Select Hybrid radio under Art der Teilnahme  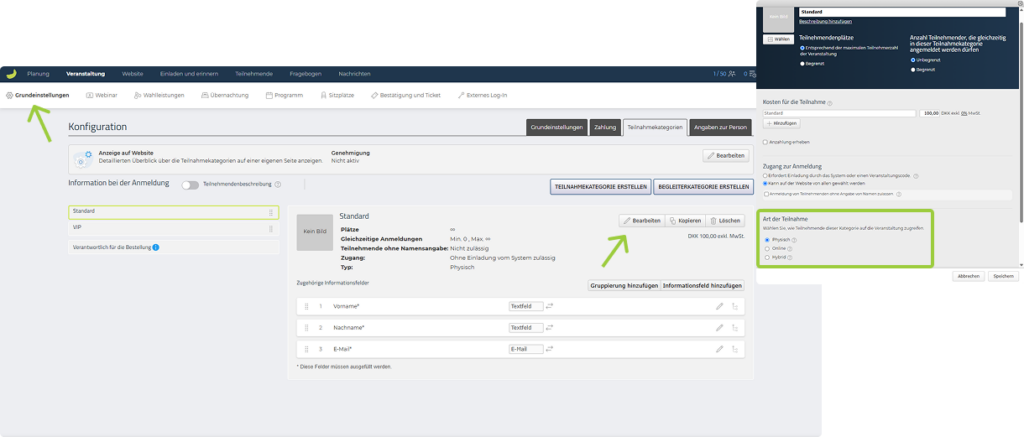tap(767, 257)
